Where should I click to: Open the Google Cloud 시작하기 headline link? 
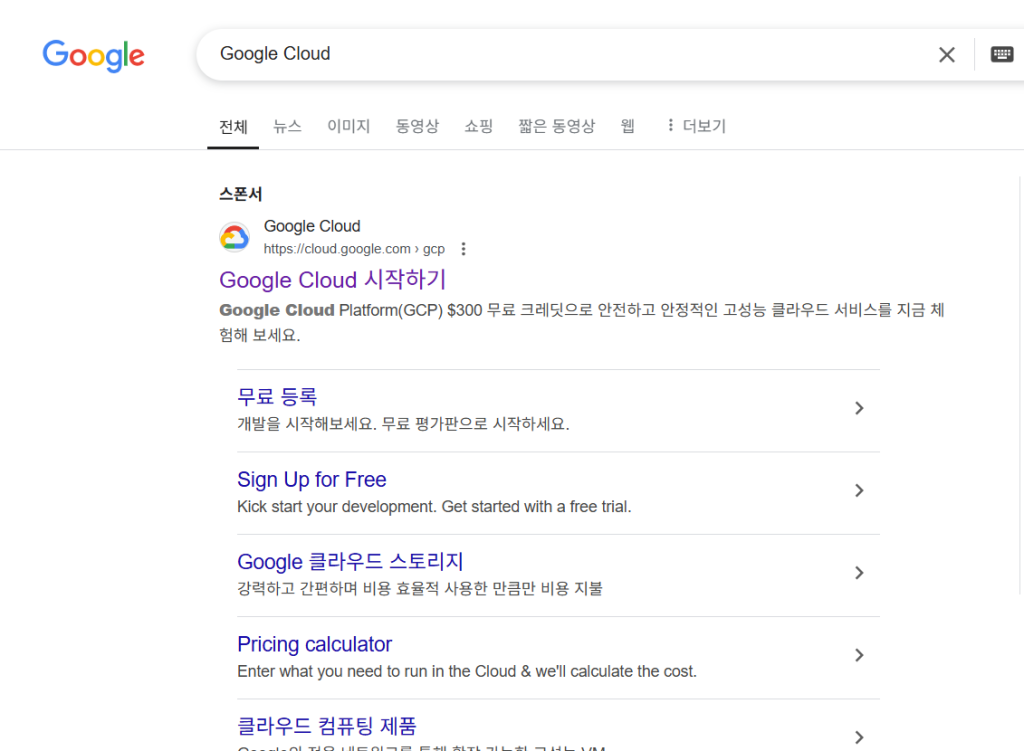point(332,280)
